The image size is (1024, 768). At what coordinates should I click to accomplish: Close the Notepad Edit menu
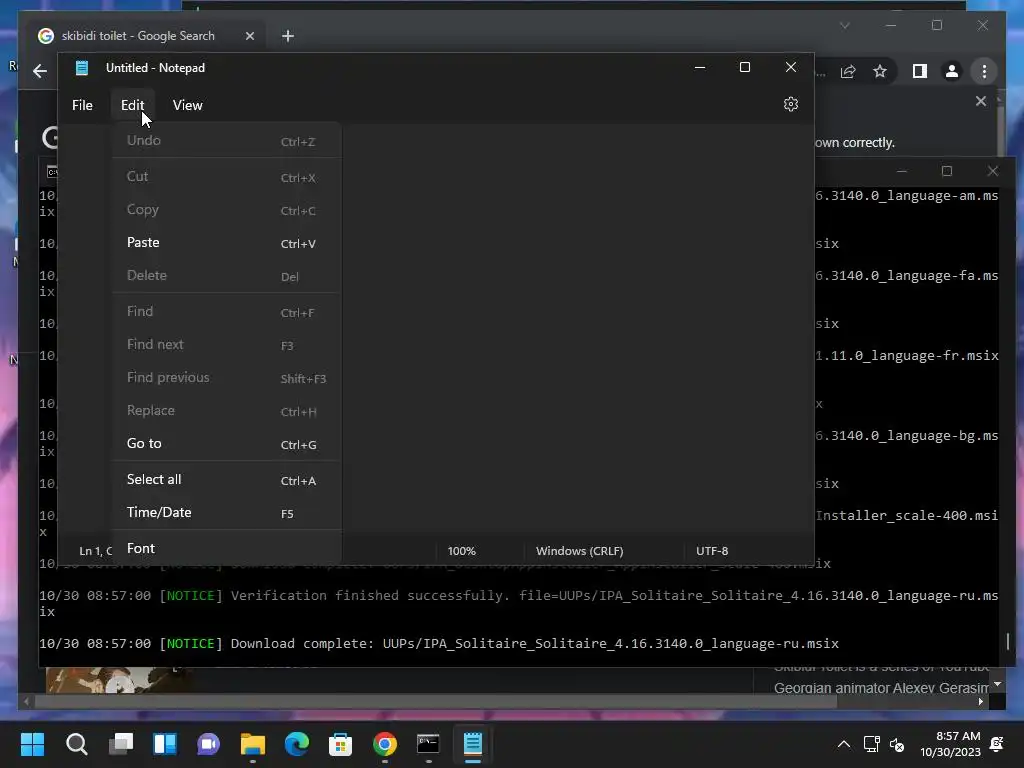tap(133, 105)
